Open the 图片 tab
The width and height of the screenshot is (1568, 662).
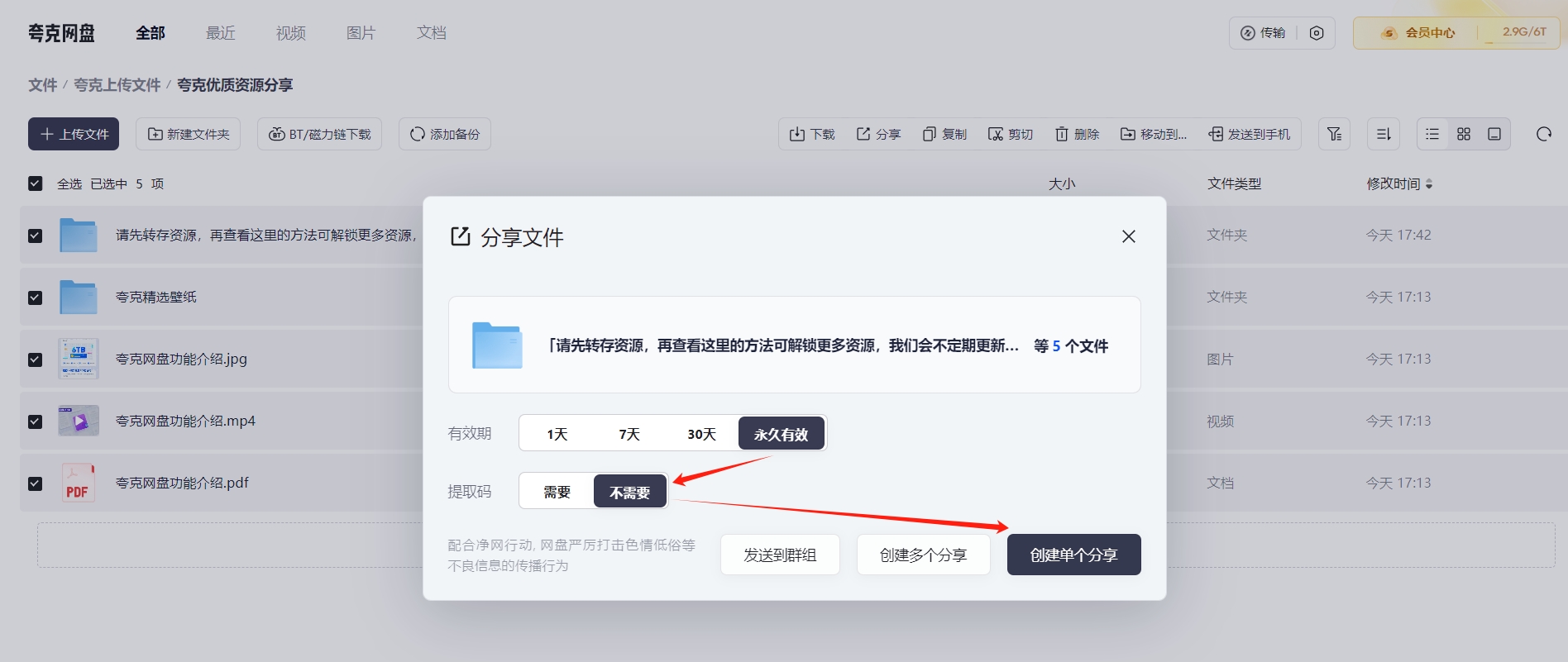(361, 33)
